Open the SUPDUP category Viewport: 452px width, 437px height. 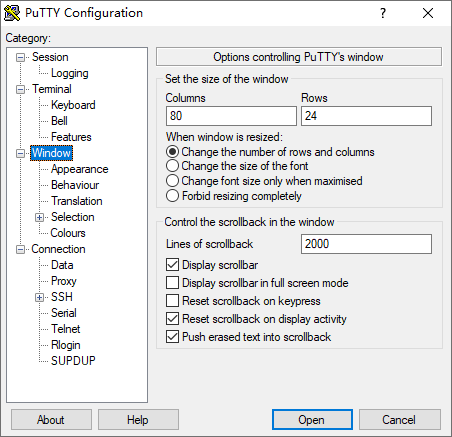point(73,361)
